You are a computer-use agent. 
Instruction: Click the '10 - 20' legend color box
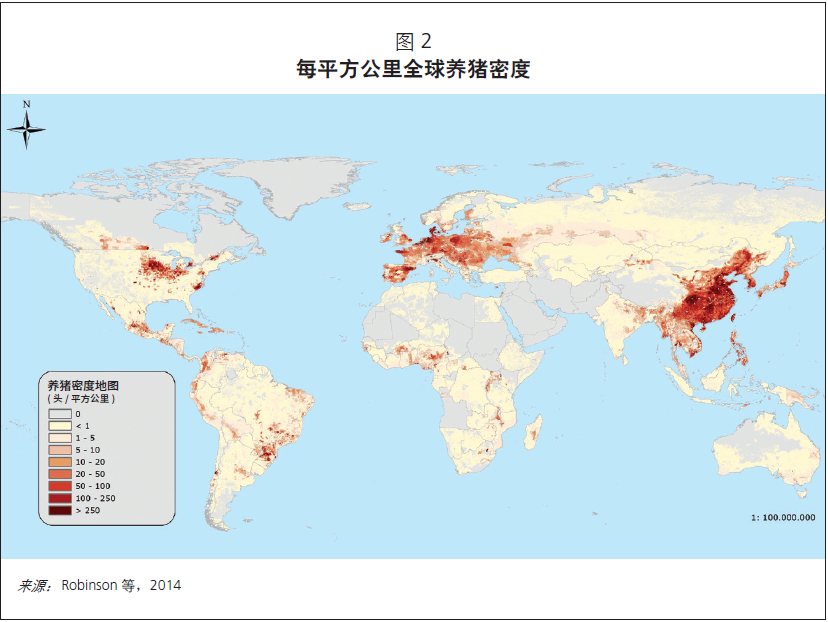click(59, 462)
